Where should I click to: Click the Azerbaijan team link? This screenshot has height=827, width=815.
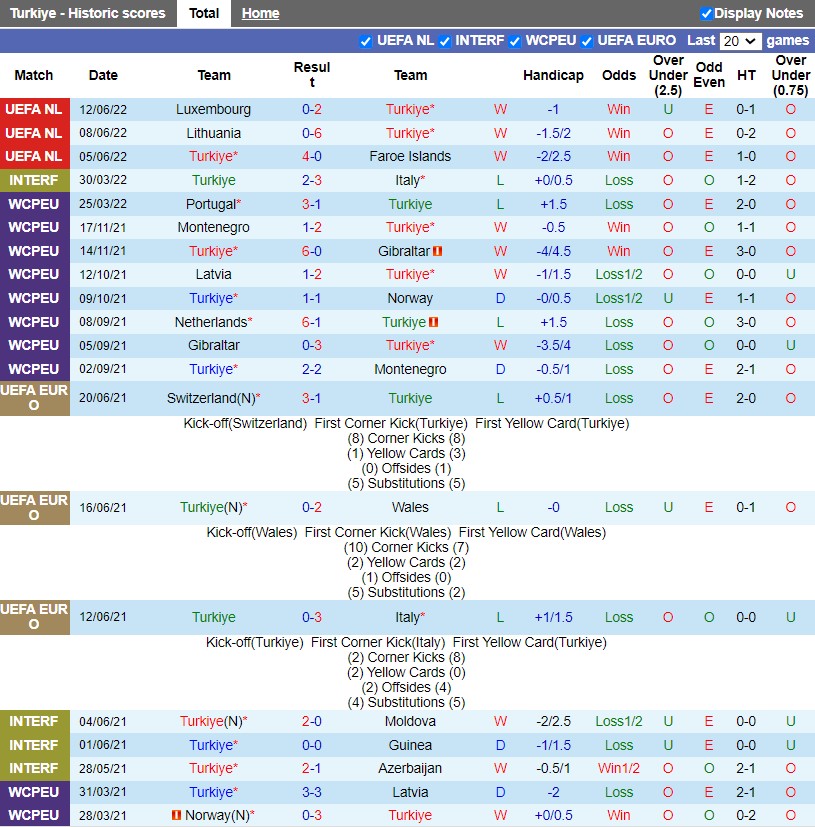coord(410,768)
